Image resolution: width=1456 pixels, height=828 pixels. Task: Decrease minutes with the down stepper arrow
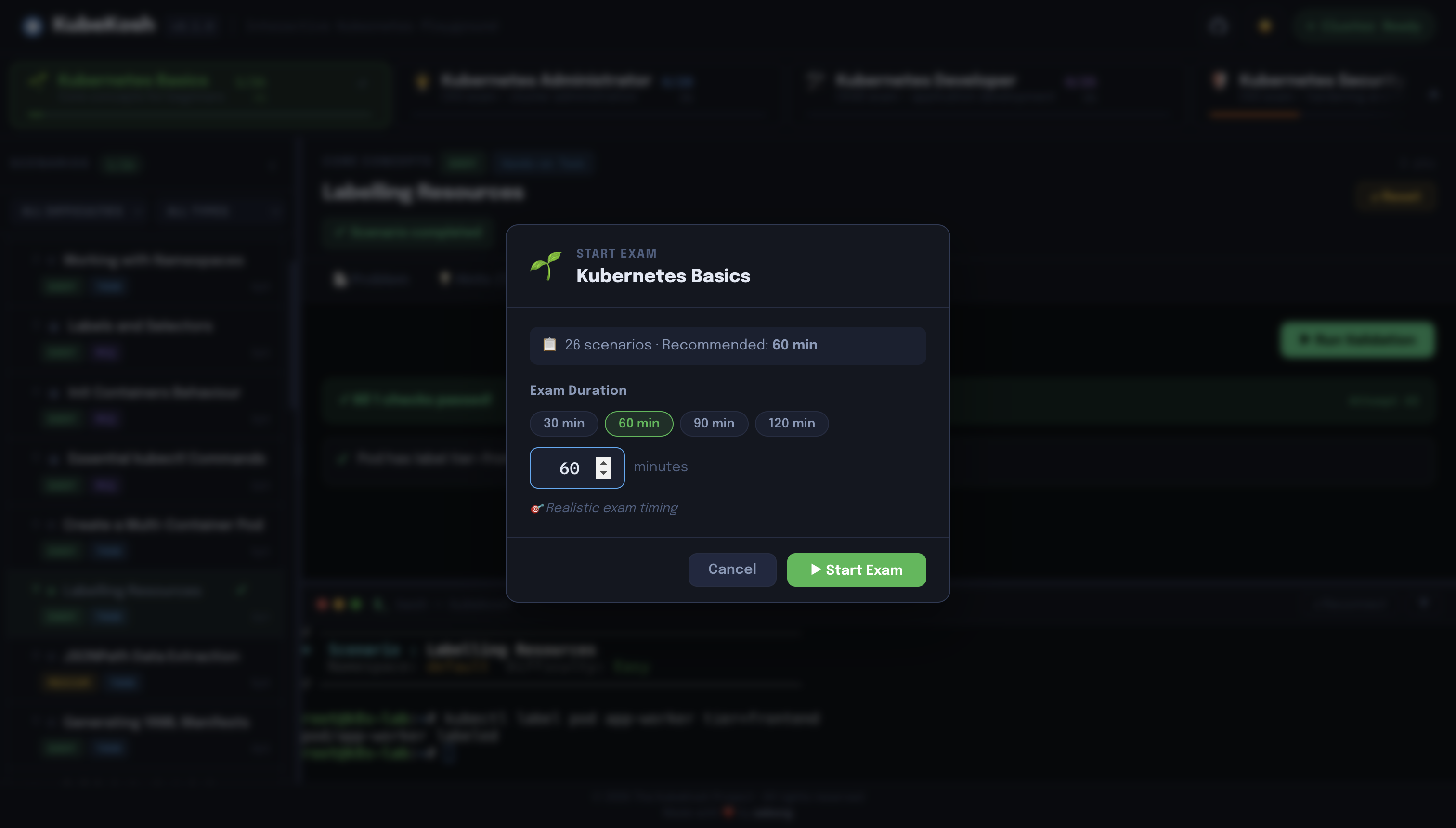tap(603, 473)
